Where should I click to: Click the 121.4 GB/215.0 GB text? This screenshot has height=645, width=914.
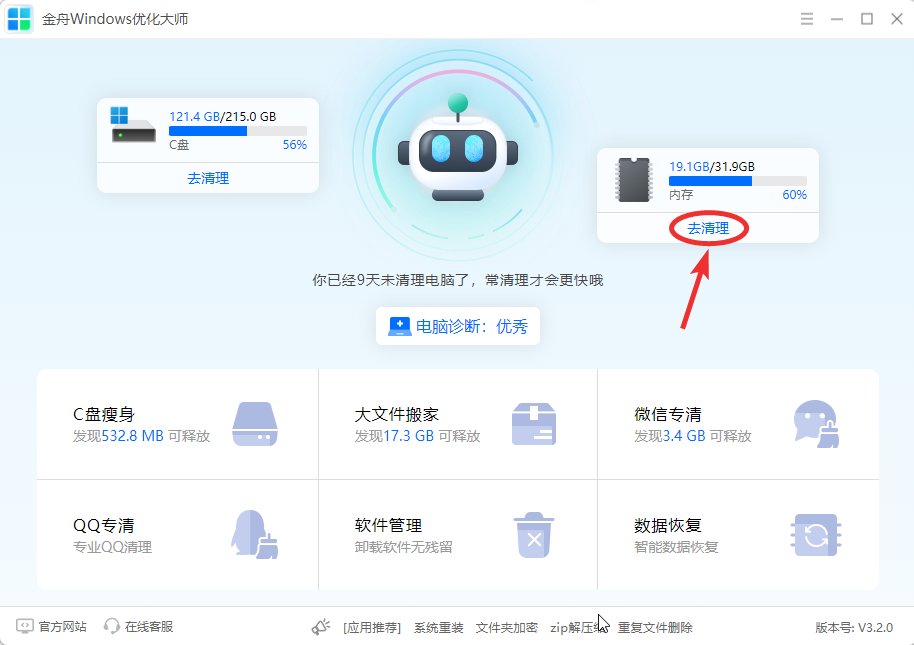pos(223,117)
